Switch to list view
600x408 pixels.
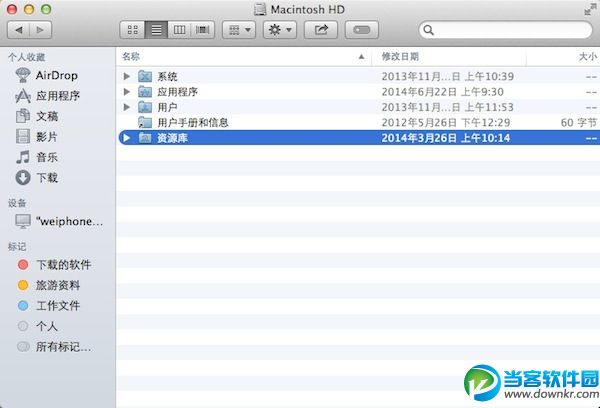tap(156, 30)
